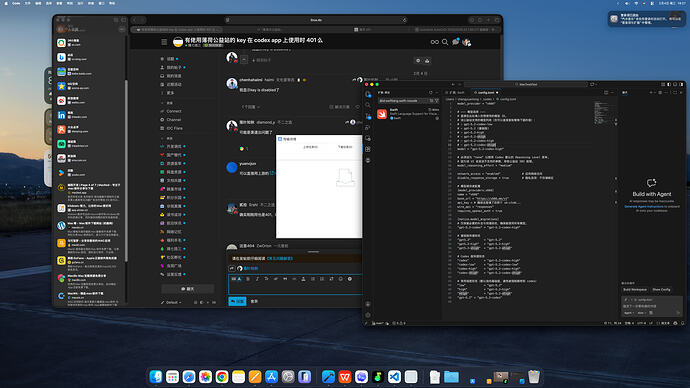Open the user avatar menu in forum header
690x388 pixels.
(466, 42)
